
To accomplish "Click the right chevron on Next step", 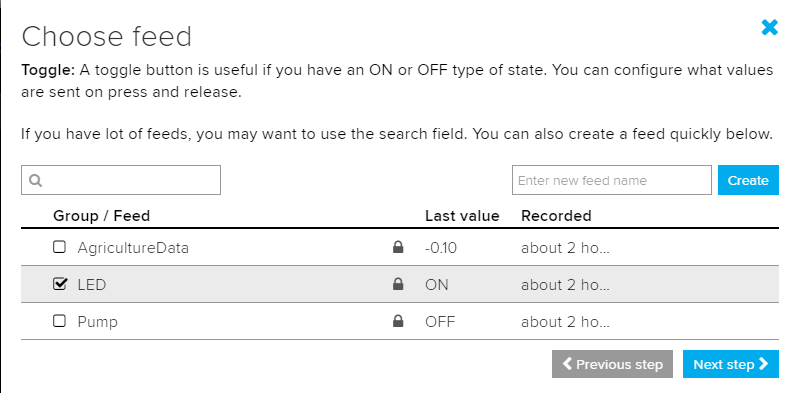I will coord(763,364).
